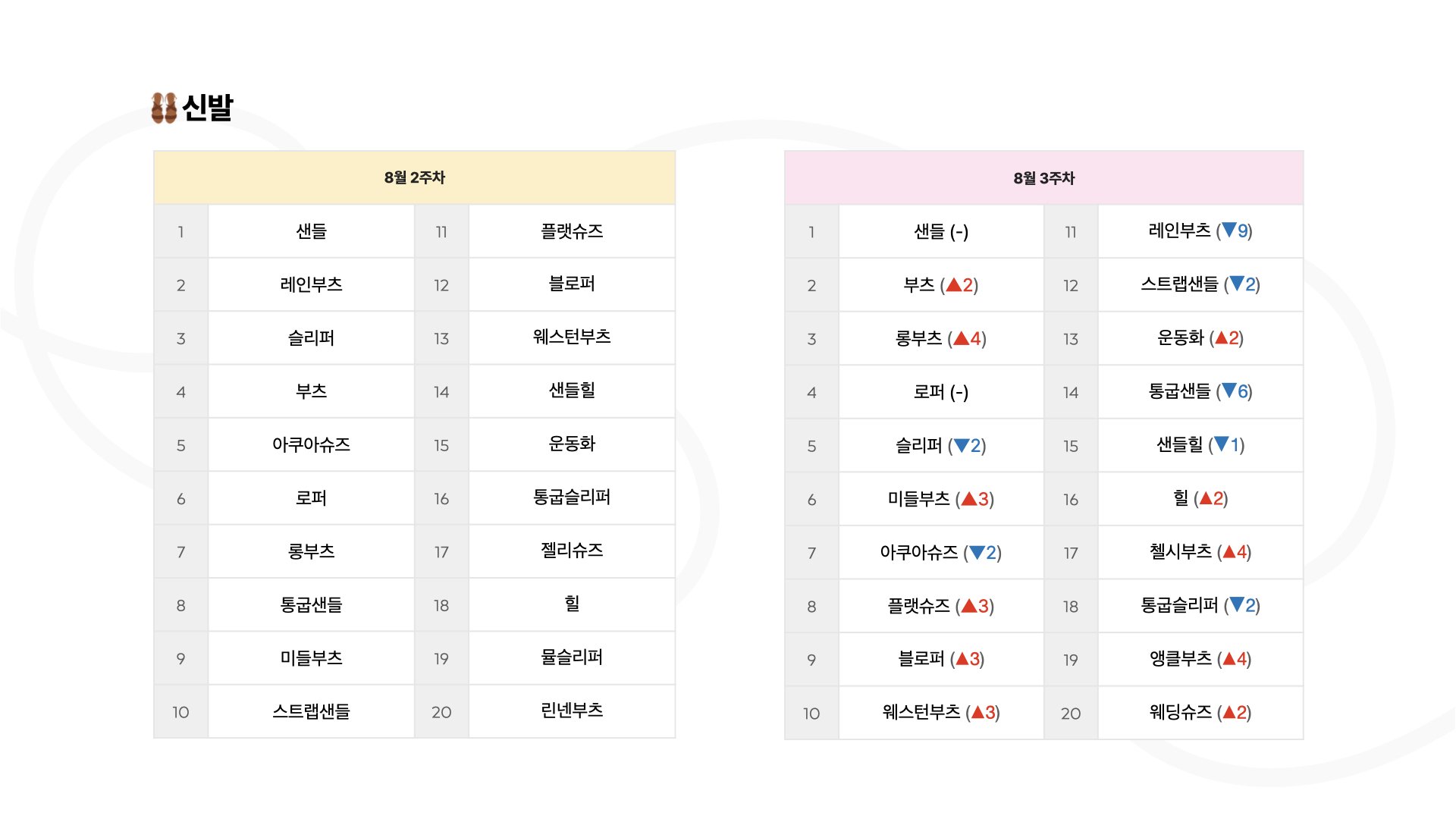Click the 웨스턴부츠 (▲3) cell at rank 10
This screenshot has height=819, width=1456.
[940, 713]
